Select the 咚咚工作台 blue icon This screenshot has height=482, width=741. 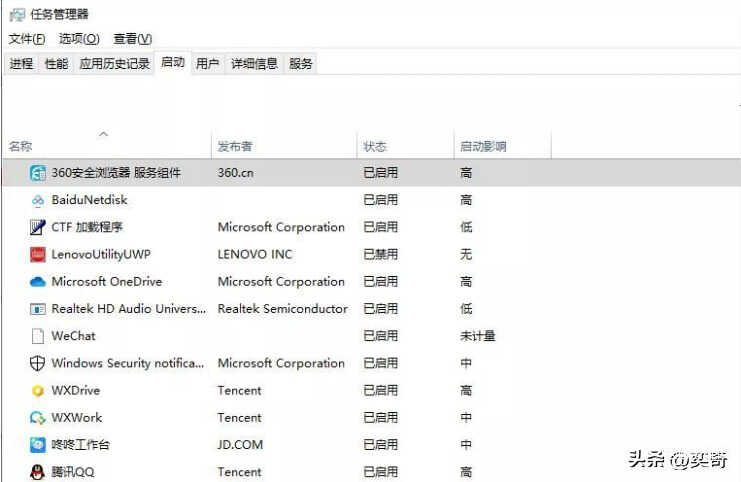coord(38,445)
